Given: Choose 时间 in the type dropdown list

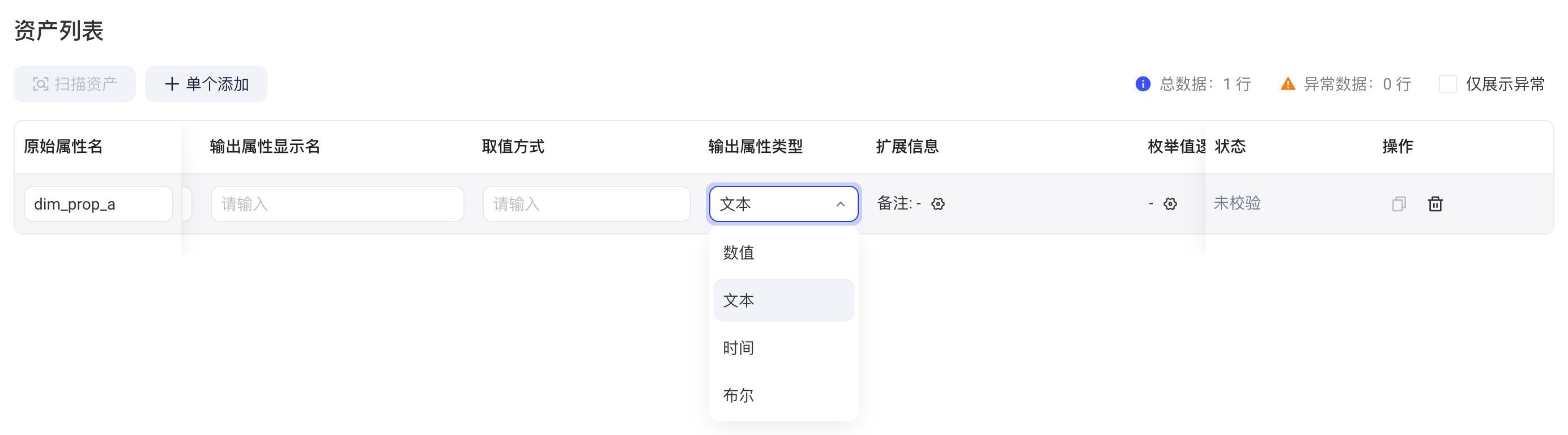Looking at the screenshot, I should pos(783,347).
